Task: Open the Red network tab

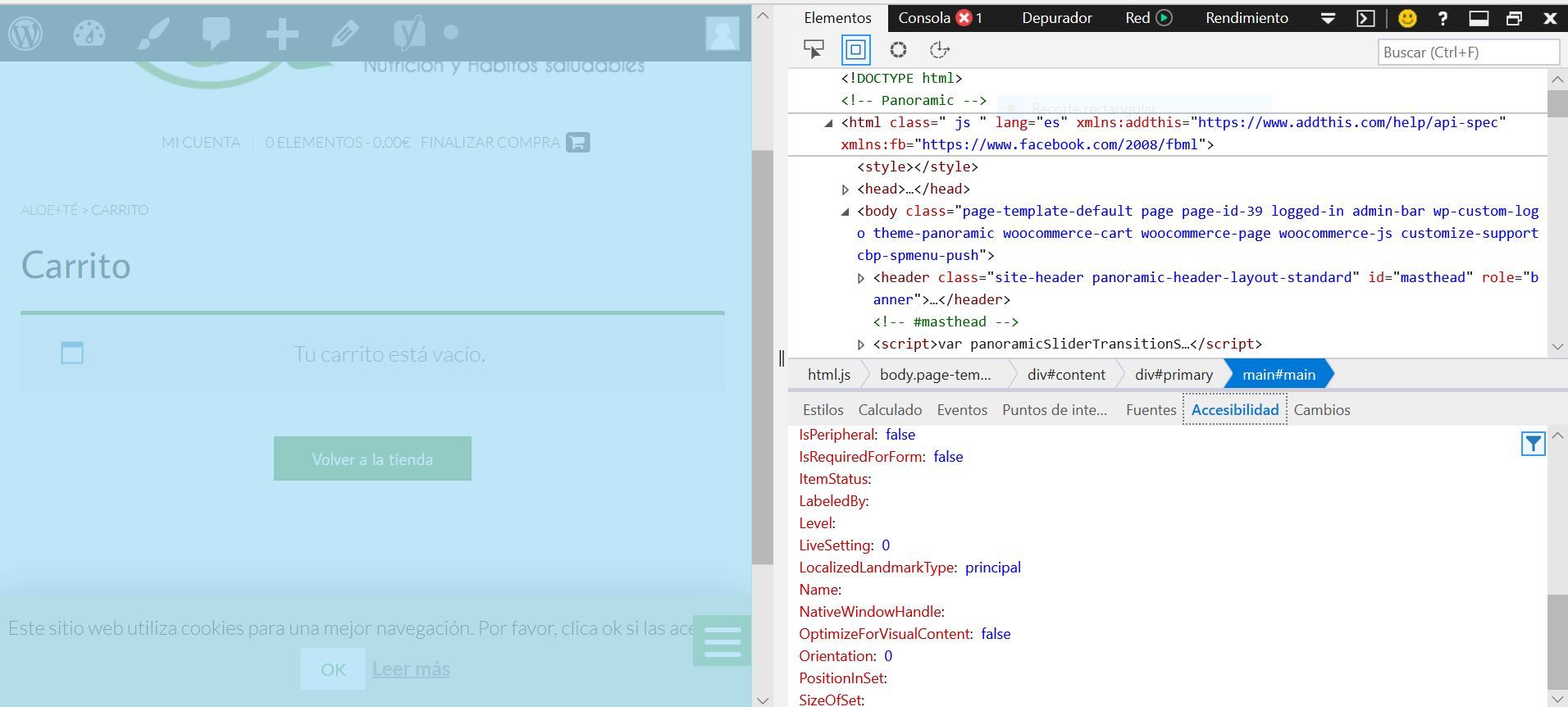Action: [x=1137, y=17]
